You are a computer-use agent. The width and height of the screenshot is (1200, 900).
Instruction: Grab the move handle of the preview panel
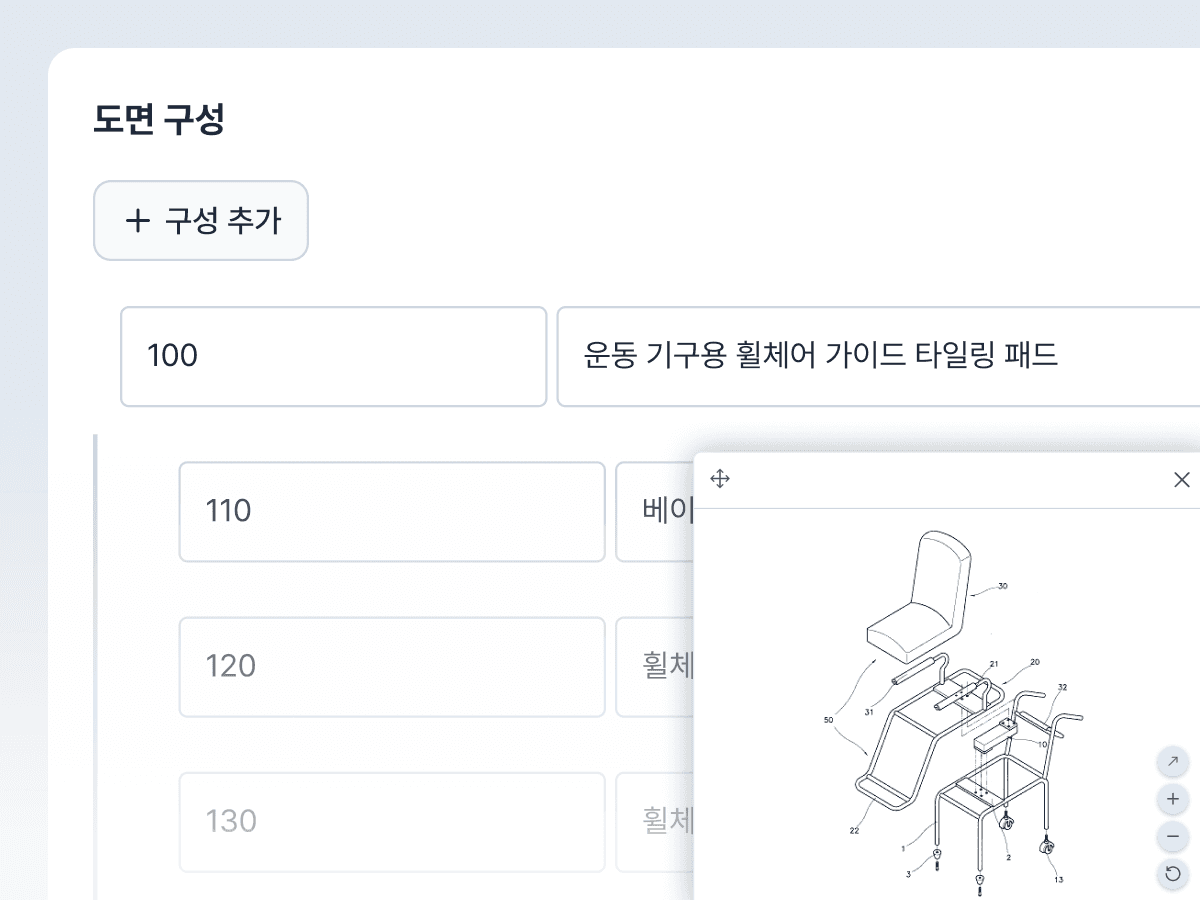(720, 479)
